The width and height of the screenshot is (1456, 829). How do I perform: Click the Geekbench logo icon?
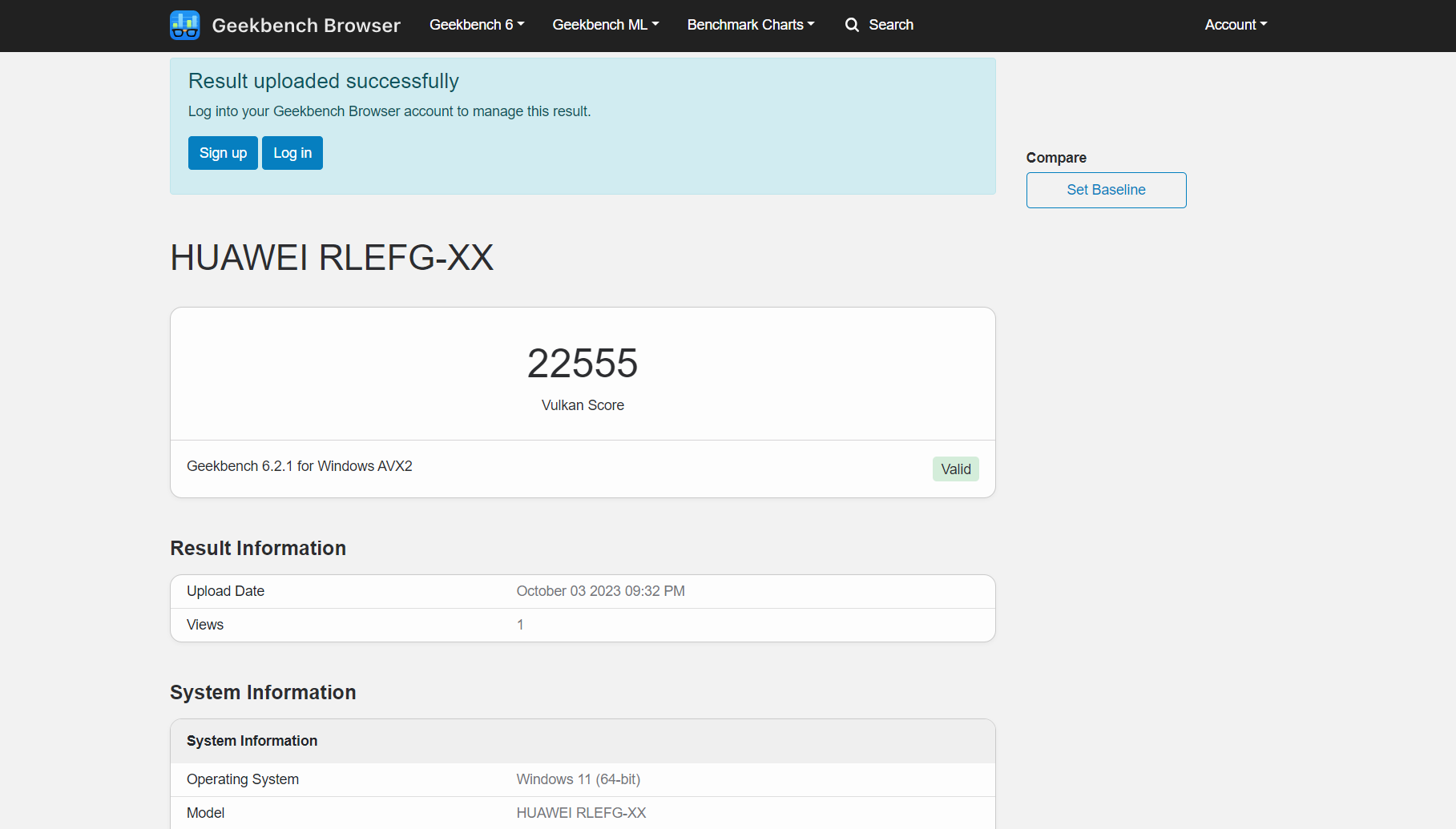click(185, 25)
